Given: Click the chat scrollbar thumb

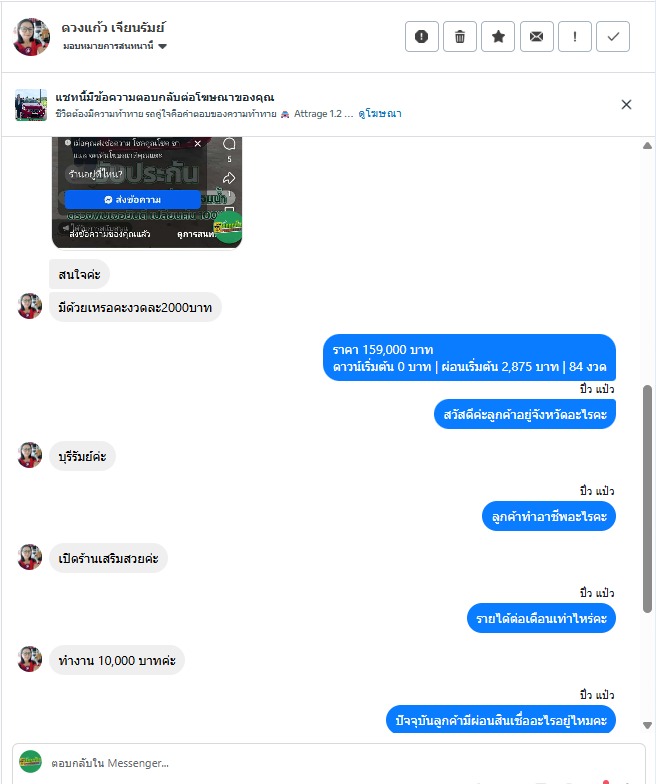Looking at the screenshot, I should (x=647, y=498).
